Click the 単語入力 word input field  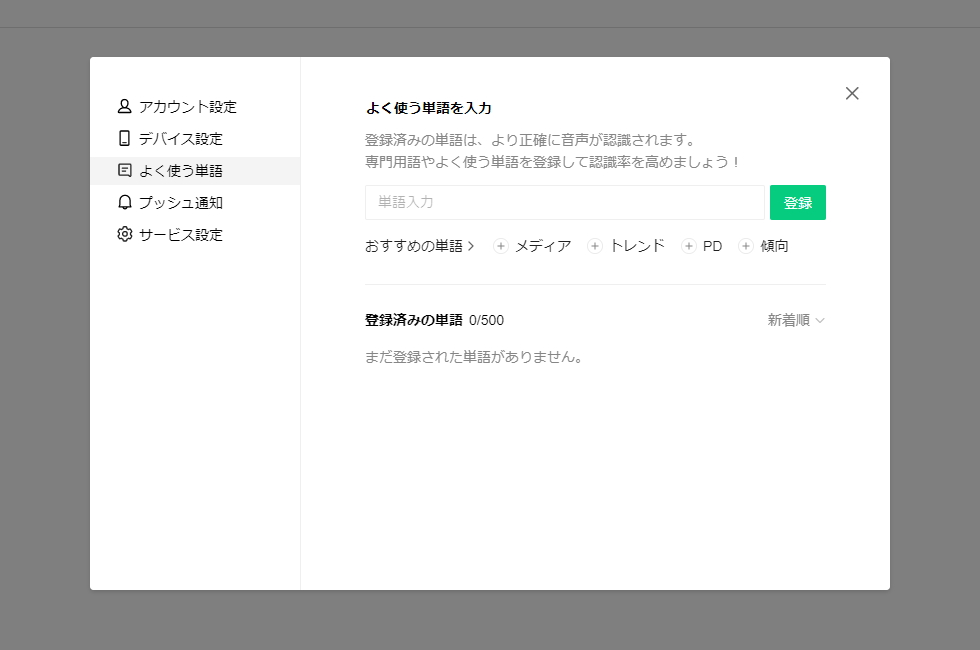click(564, 202)
